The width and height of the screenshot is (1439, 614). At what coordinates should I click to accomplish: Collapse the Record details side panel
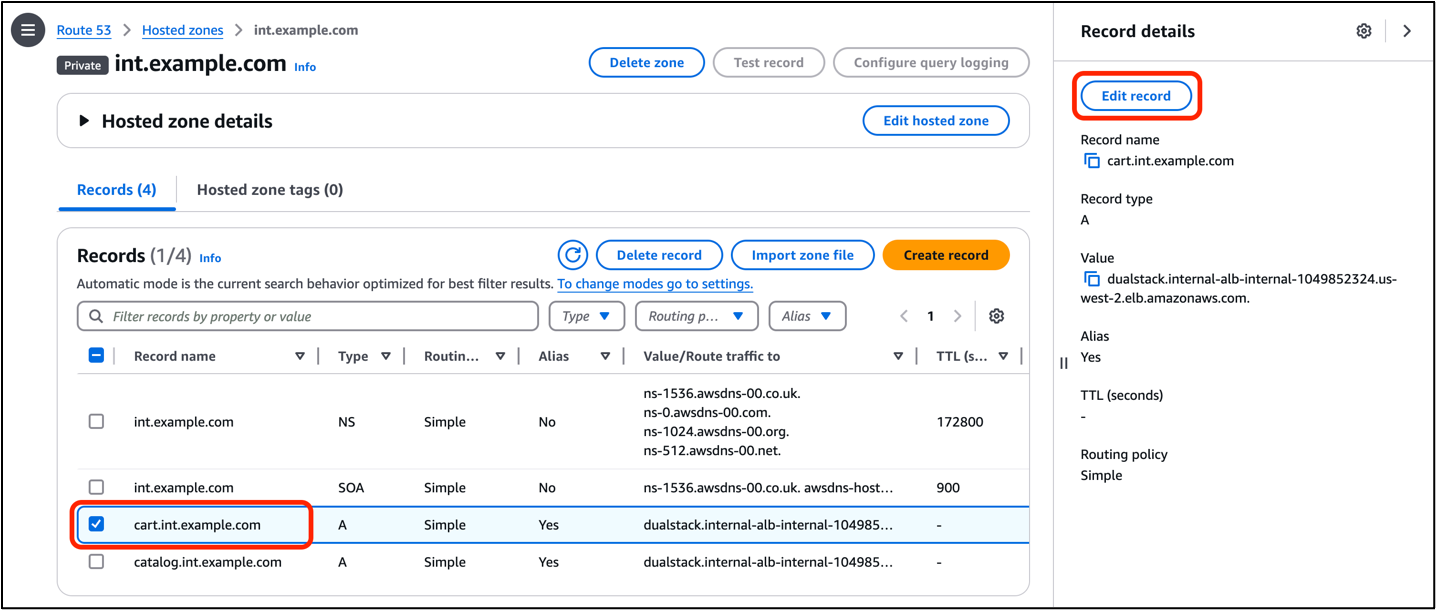[x=1407, y=31]
